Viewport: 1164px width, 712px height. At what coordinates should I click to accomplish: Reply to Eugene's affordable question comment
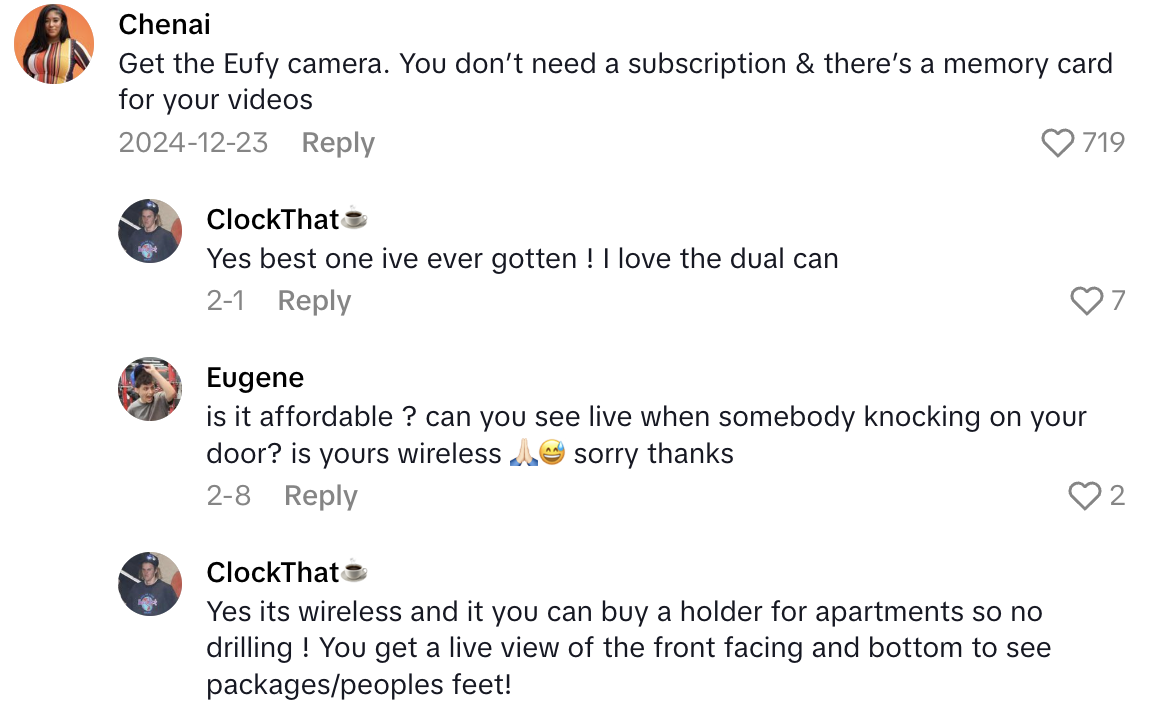(320, 496)
